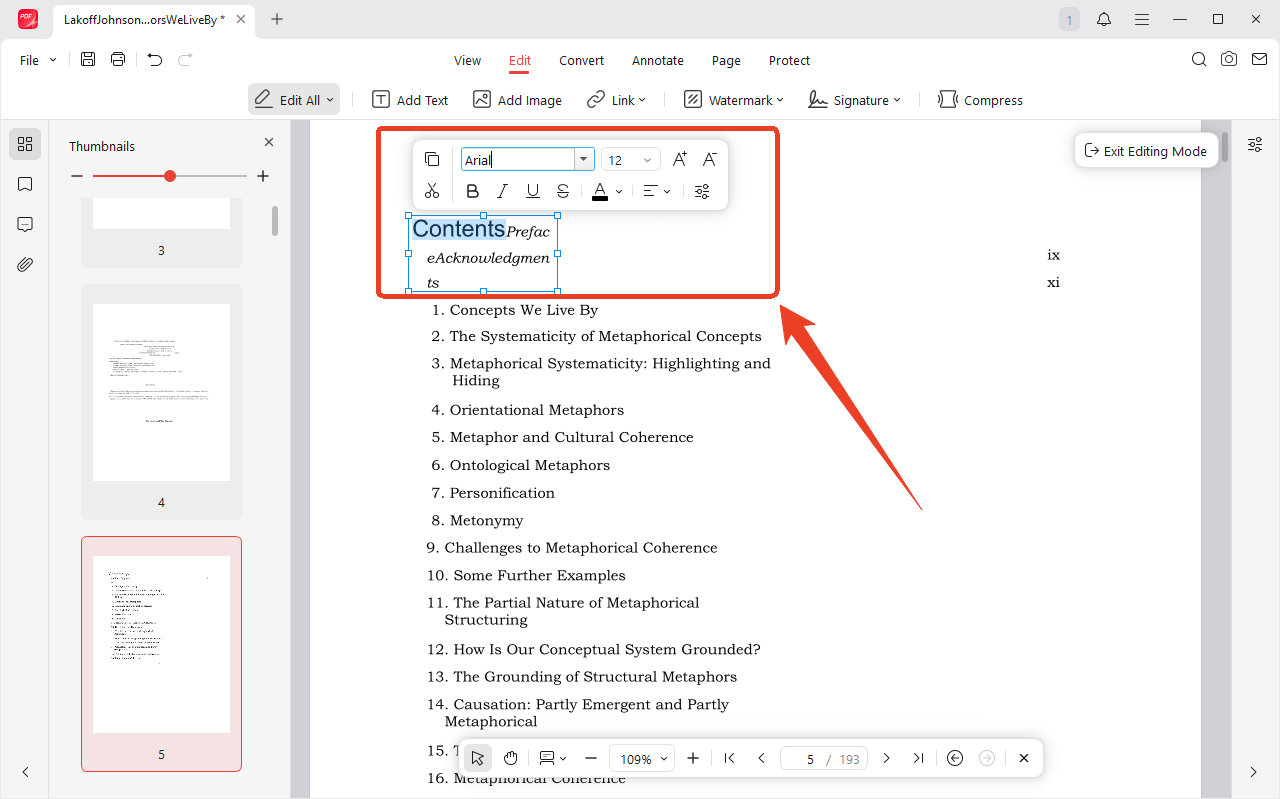
Task: Switch to the Page tab
Action: point(726,60)
